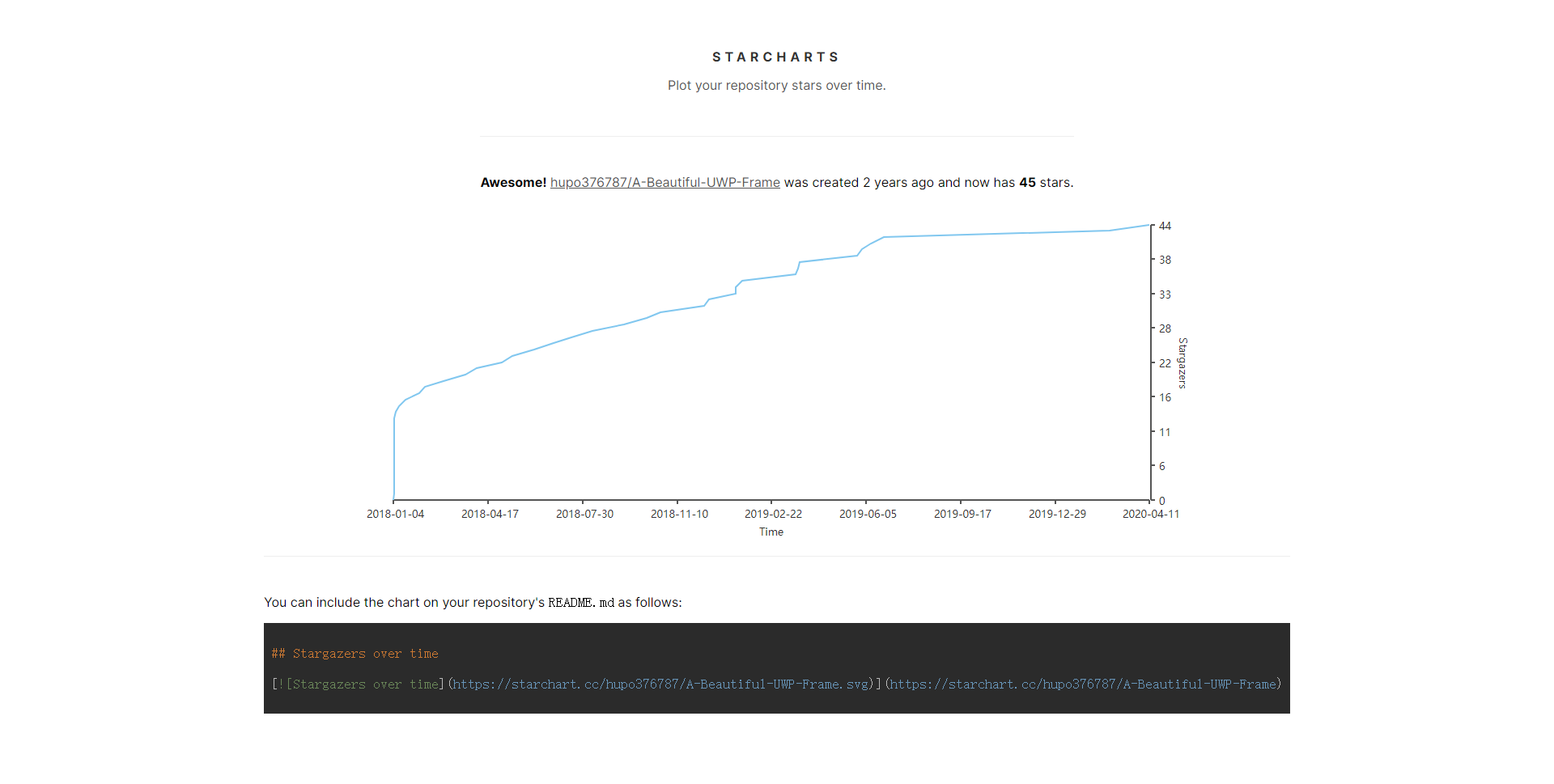Click the 2018-04-17 date label on the x-axis
This screenshot has width=1554, height=784.
tap(490, 515)
